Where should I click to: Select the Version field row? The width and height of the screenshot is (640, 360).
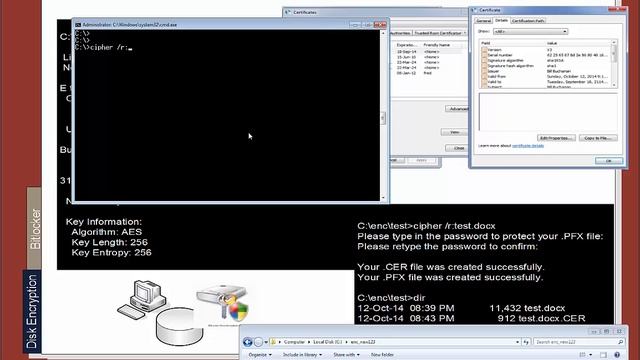[x=546, y=50]
